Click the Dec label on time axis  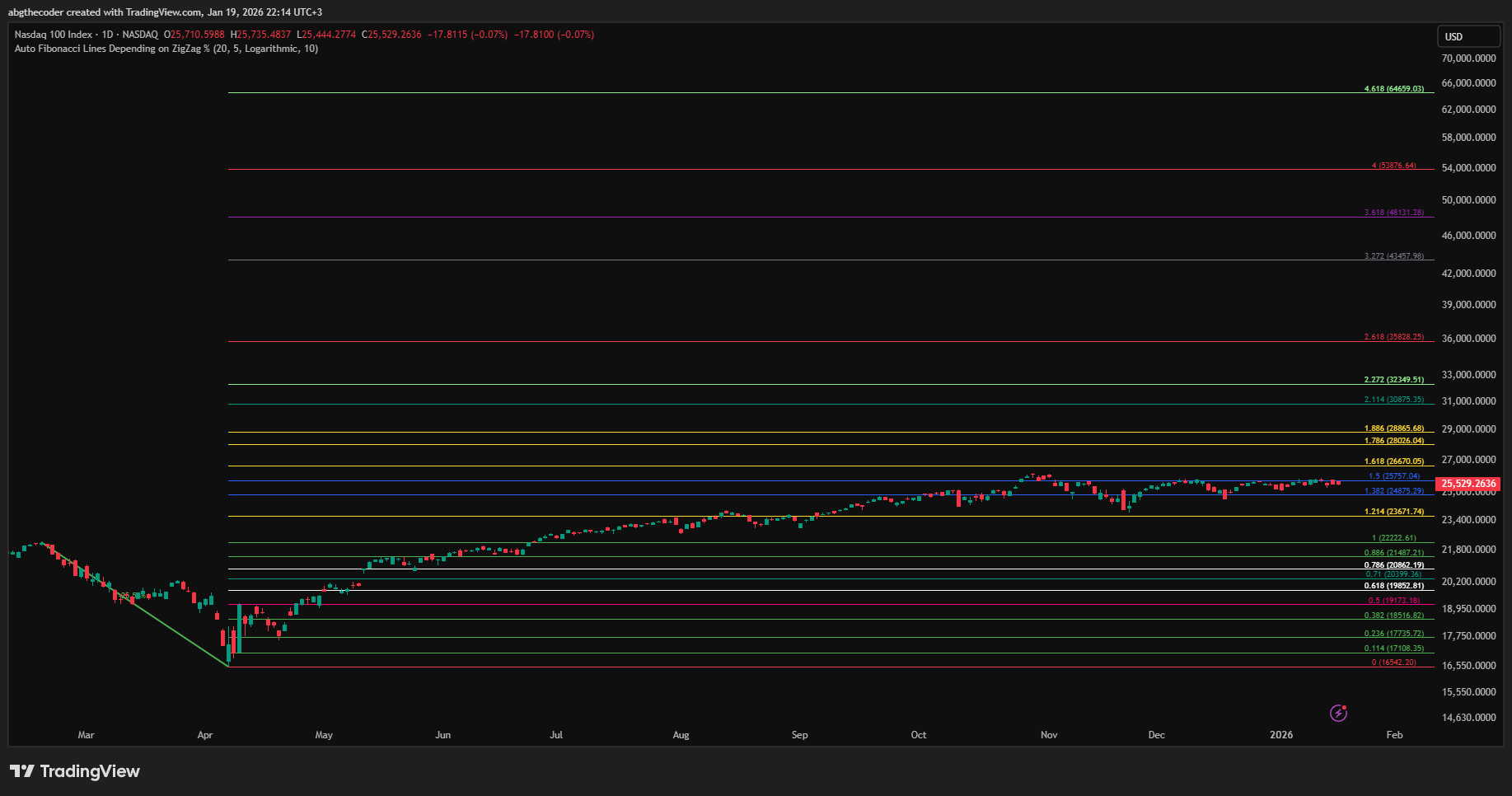[x=1157, y=735]
